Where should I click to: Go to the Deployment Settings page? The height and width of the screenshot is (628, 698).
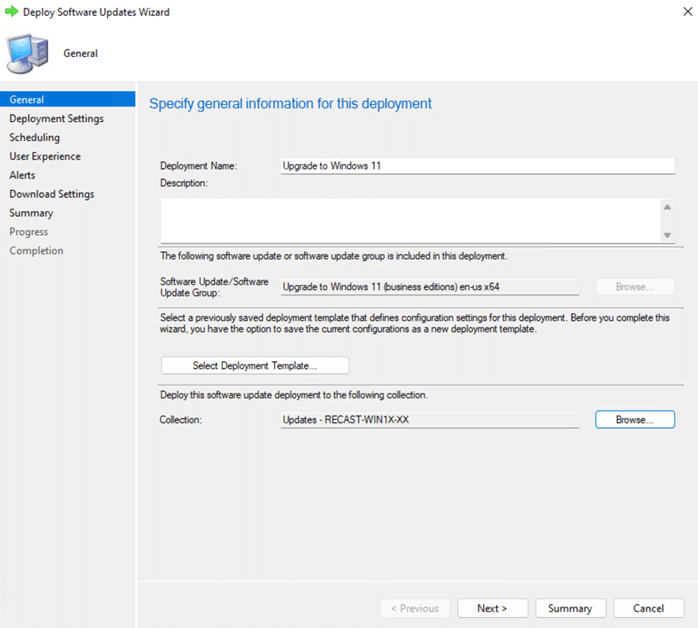click(56, 119)
